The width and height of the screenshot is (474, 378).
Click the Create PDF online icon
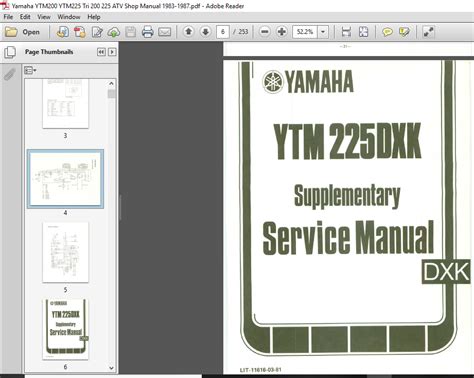62,32
